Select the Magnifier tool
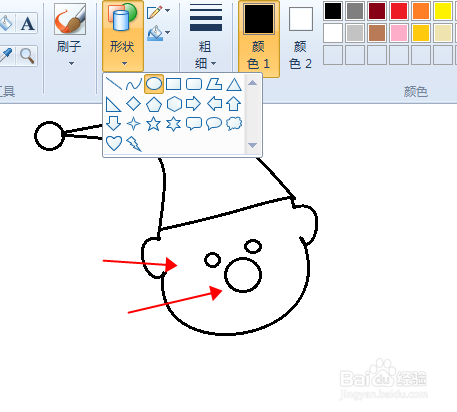This screenshot has width=457, height=412. click(27, 56)
